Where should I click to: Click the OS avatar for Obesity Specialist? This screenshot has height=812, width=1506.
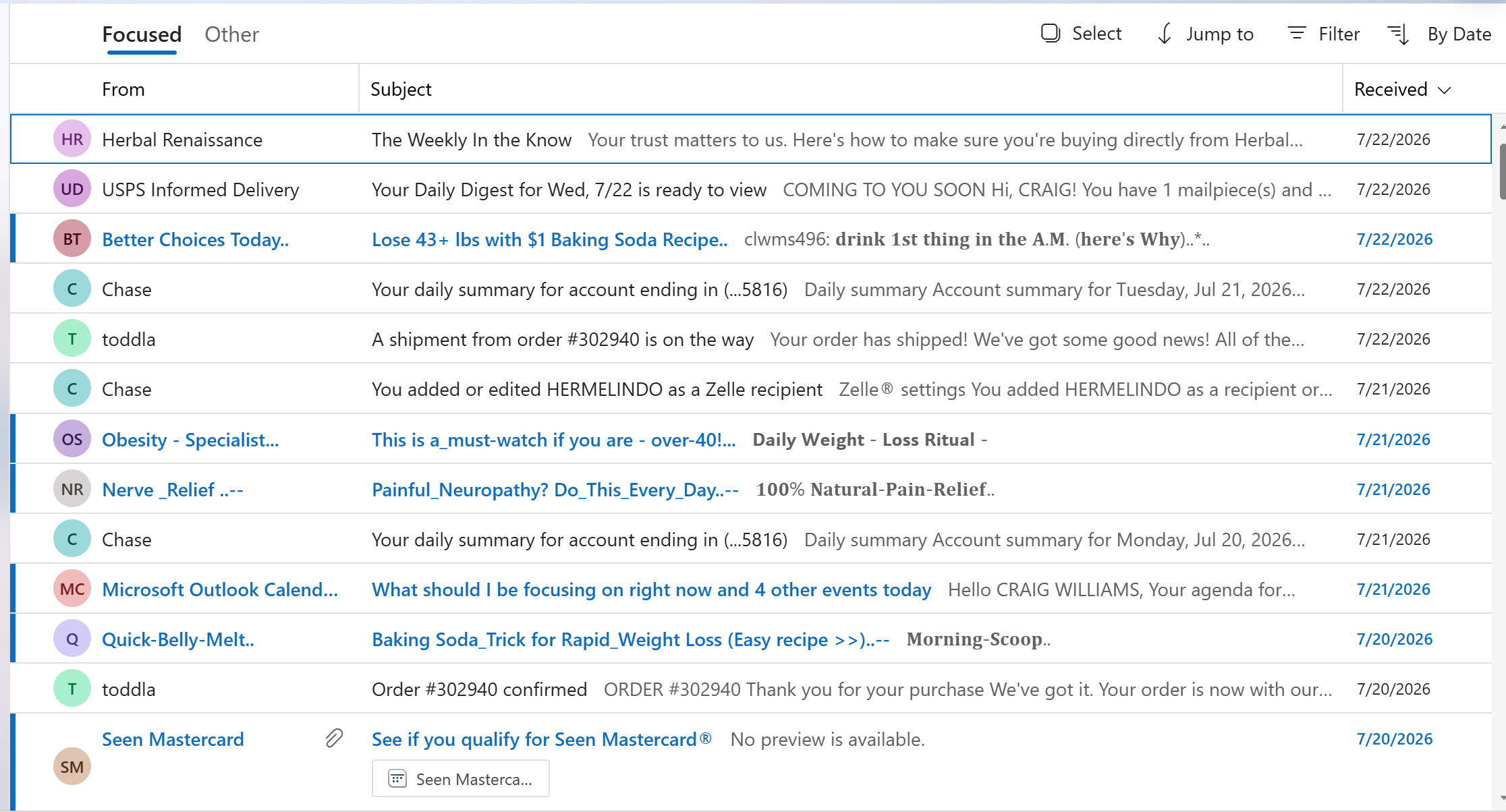[x=72, y=439]
